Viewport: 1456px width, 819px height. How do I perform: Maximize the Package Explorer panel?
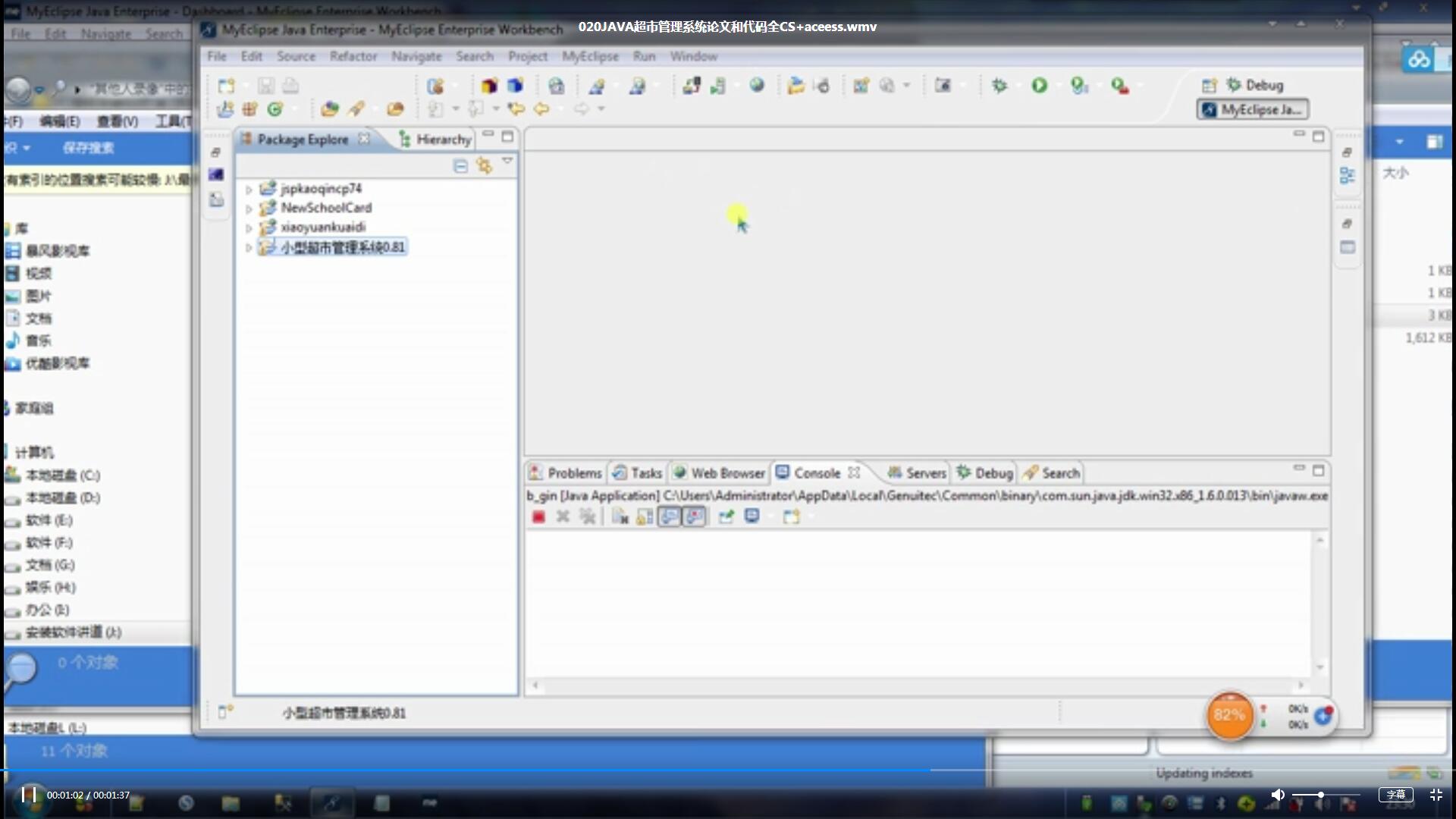click(x=507, y=136)
